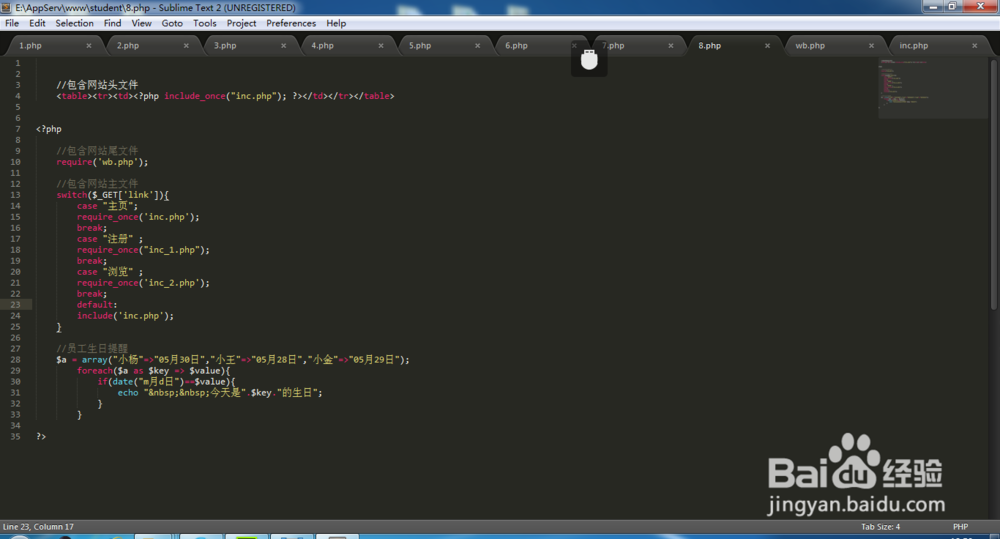
Task: Open the Selection menu
Action: point(74,24)
